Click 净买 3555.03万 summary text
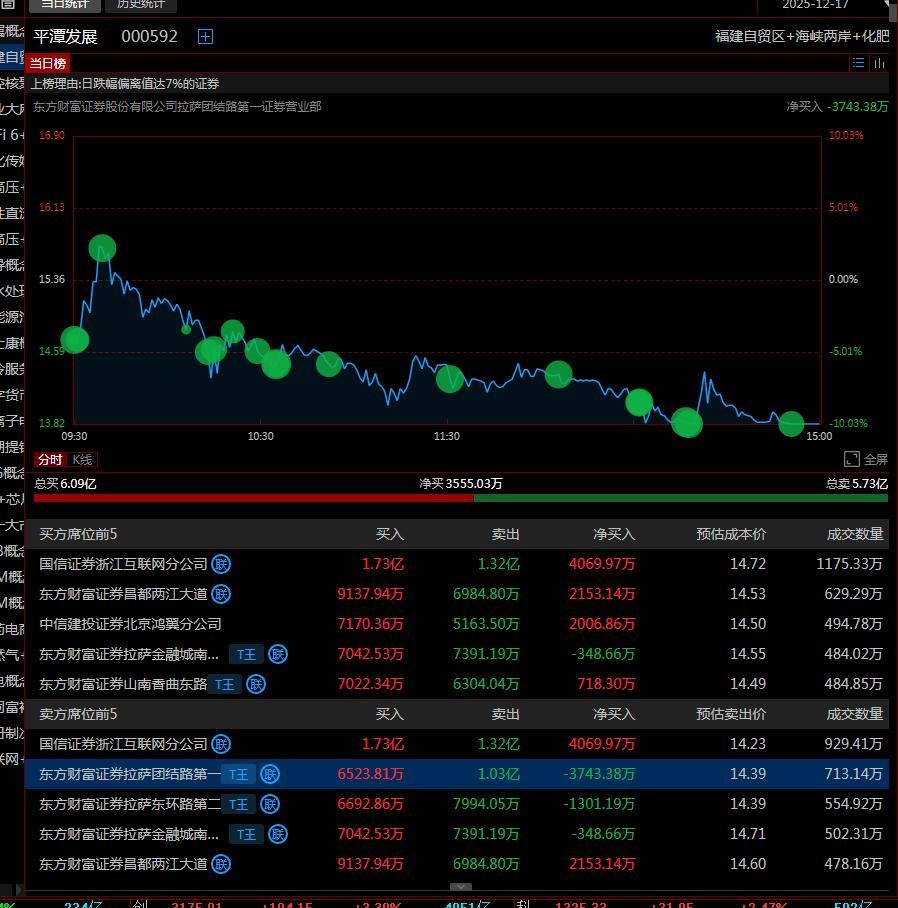Image resolution: width=898 pixels, height=908 pixels. (x=461, y=484)
